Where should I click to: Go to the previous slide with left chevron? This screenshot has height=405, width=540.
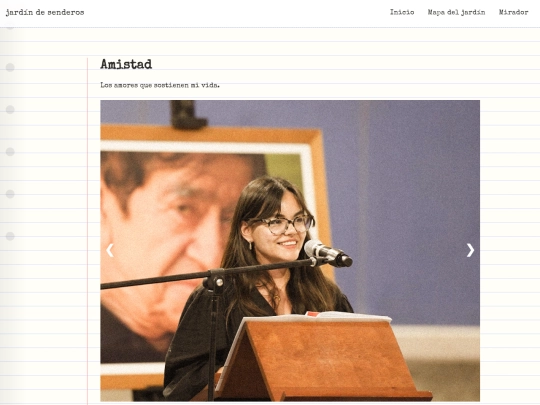(x=110, y=250)
